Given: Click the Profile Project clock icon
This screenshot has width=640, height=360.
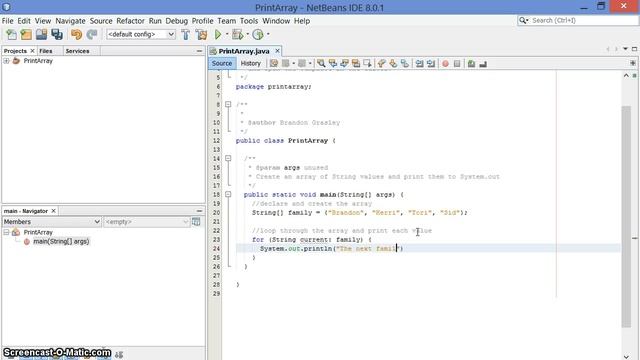Looking at the screenshot, I should (x=258, y=35).
